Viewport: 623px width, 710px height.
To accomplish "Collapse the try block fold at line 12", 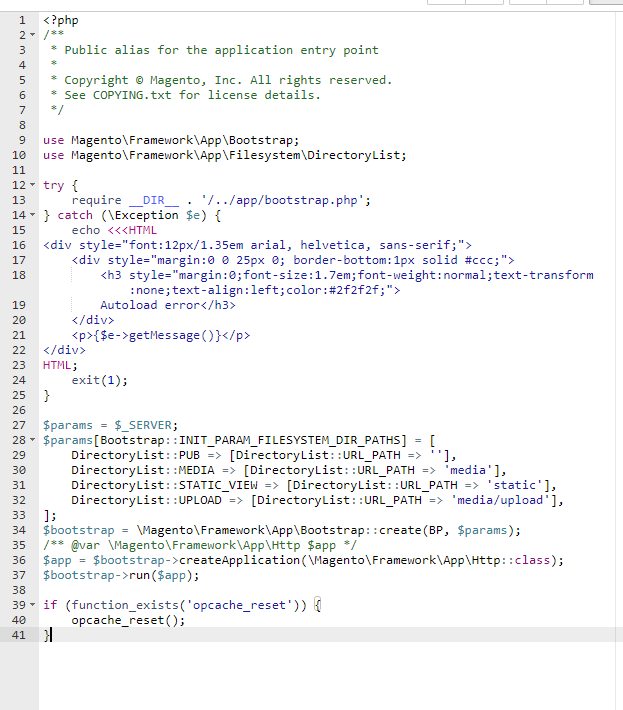I will pos(32,185).
